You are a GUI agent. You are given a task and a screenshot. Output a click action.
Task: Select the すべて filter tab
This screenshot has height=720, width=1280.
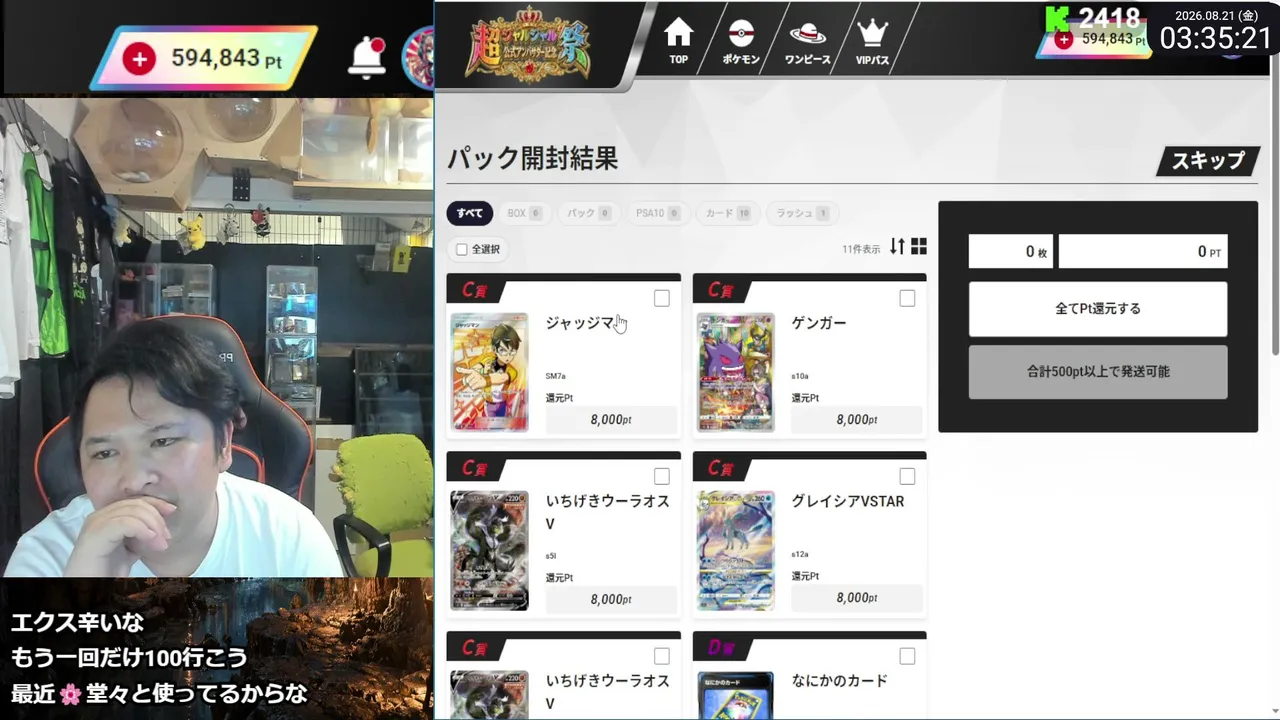pos(470,213)
